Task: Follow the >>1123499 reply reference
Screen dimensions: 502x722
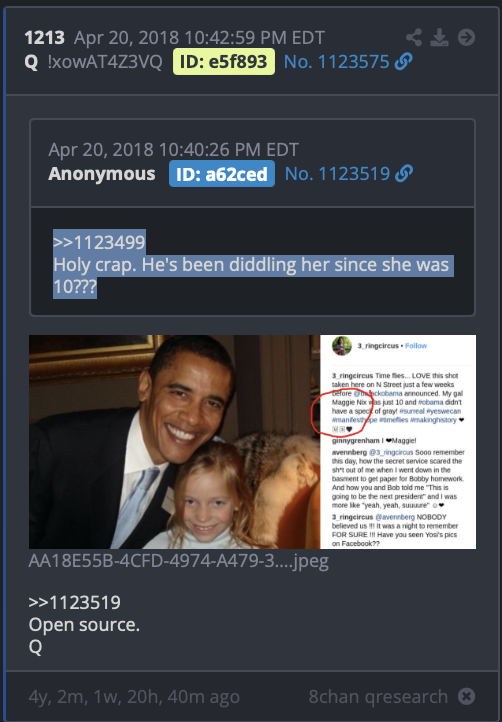Action: click(99, 242)
